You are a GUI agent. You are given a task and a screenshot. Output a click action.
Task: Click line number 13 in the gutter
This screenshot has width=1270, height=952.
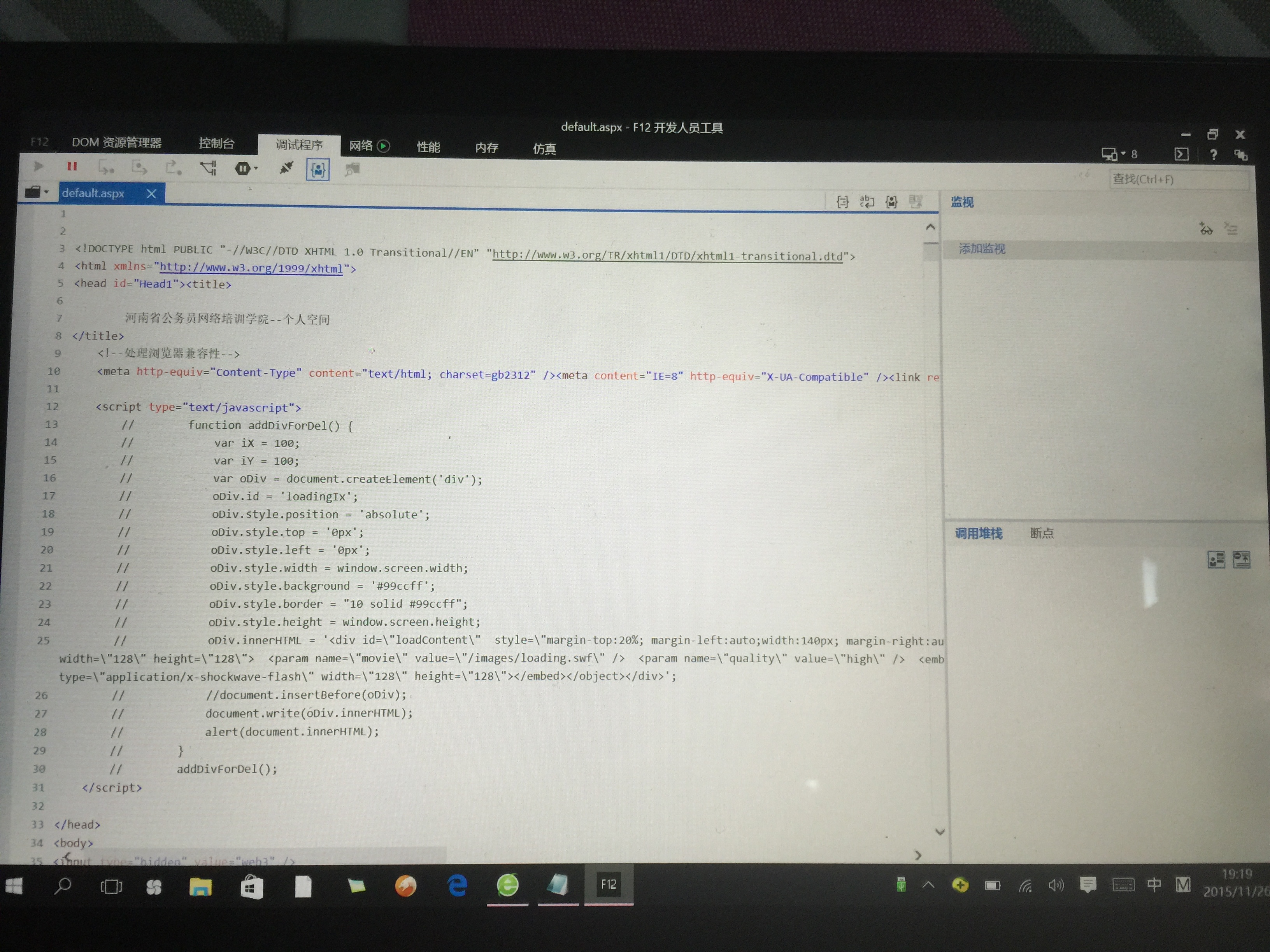tap(52, 424)
